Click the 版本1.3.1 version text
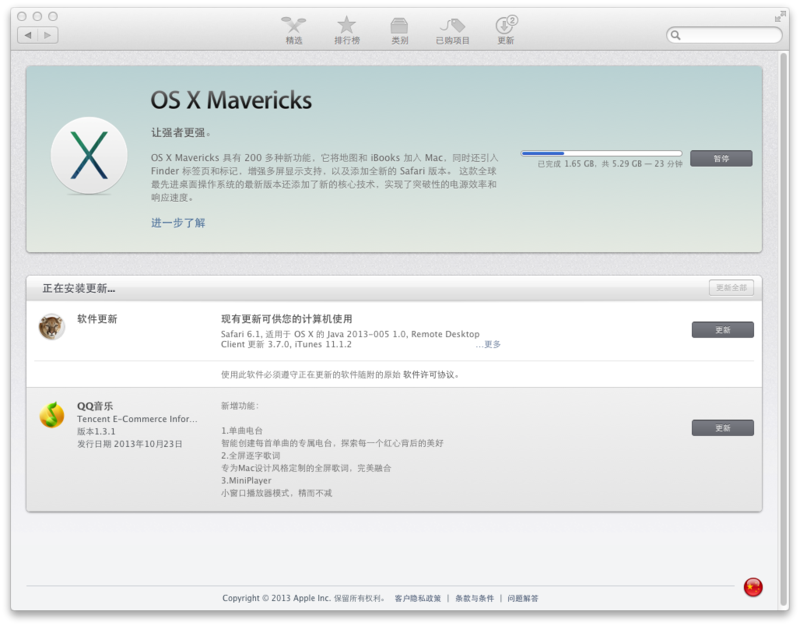The height and width of the screenshot is (626, 800). (x=96, y=432)
